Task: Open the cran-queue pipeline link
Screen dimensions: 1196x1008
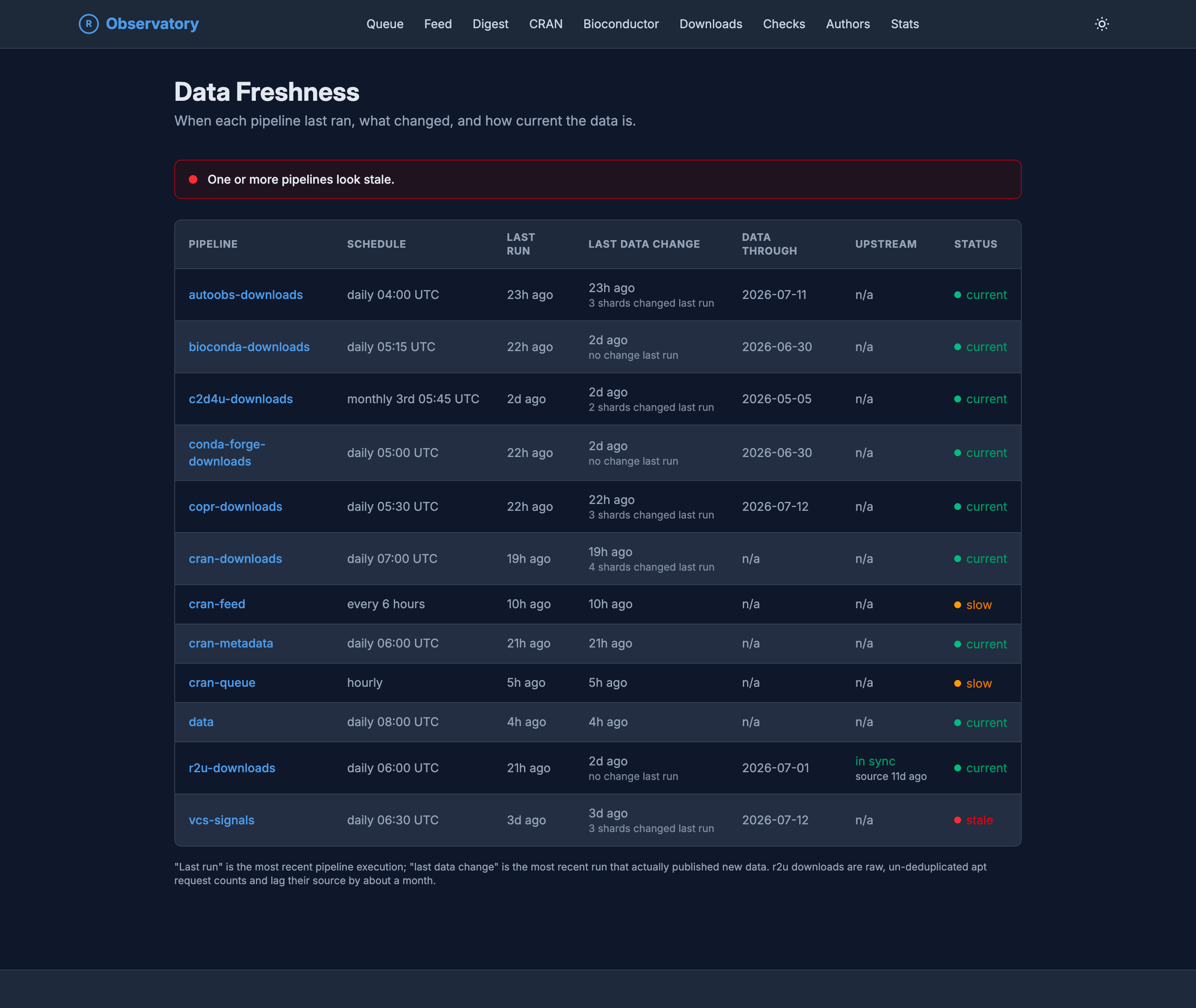Action: (x=222, y=683)
